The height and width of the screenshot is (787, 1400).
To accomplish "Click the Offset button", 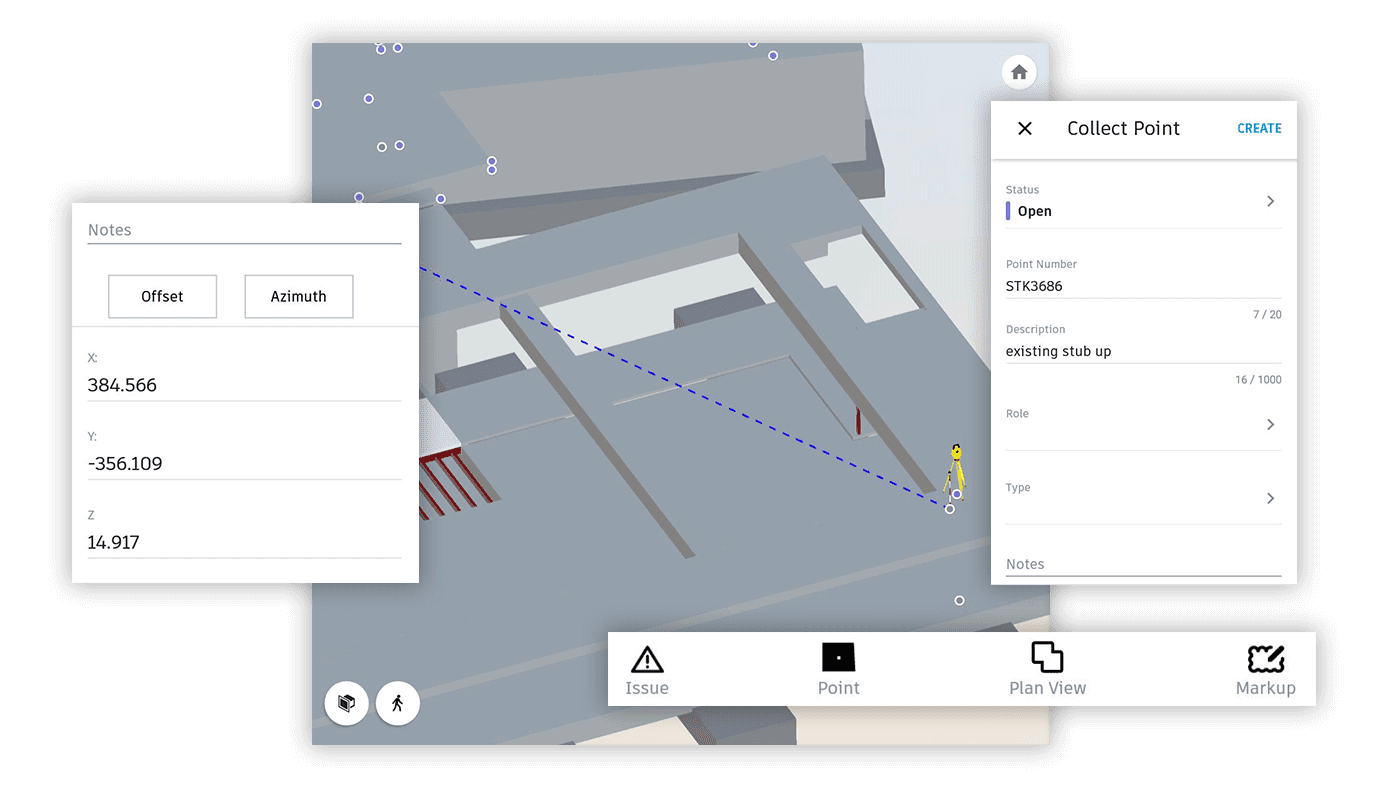I will pos(163,297).
